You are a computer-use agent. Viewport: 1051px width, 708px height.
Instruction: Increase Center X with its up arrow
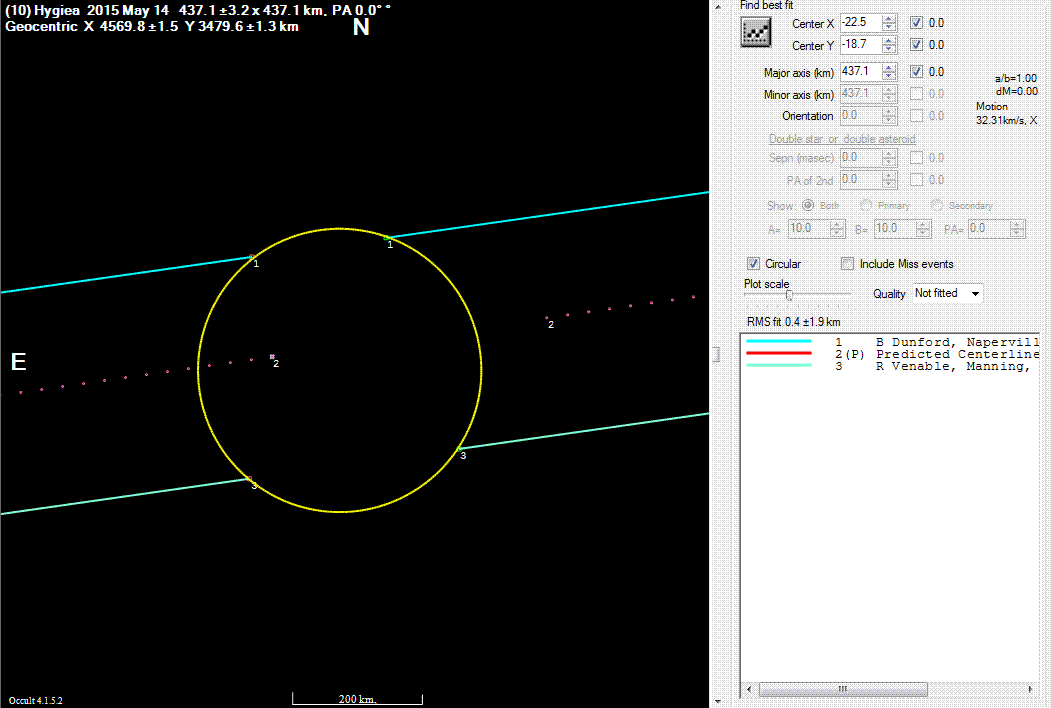click(x=889, y=18)
